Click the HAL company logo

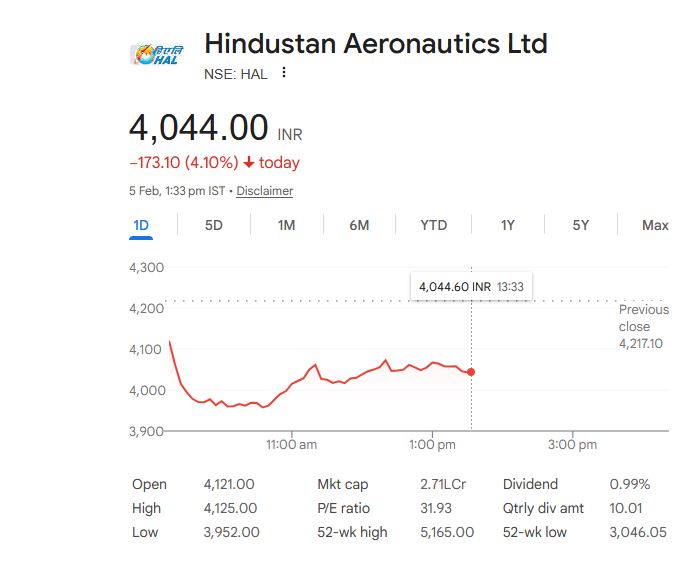(151, 53)
